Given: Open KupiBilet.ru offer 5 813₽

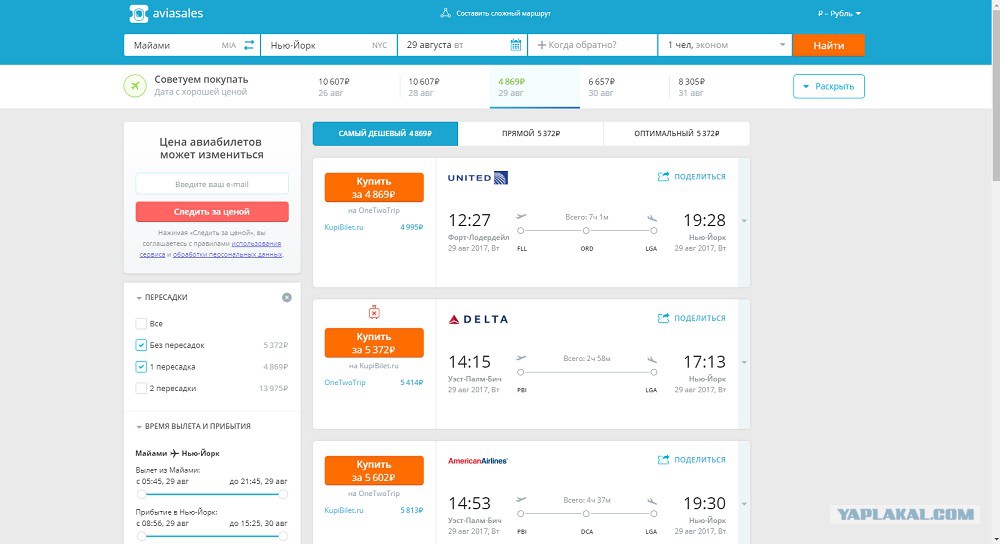Looking at the screenshot, I should 374,510.
